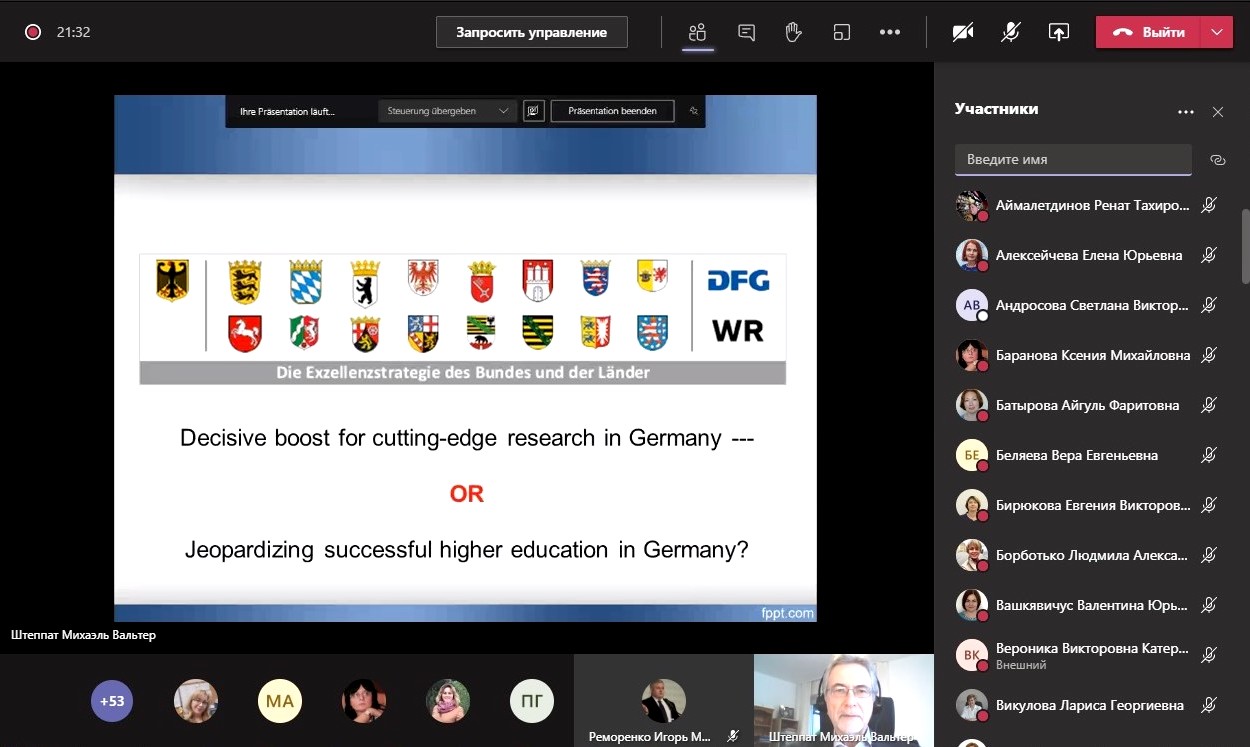1250x747 pixels.
Task: Show the +53 additional participants
Action: pos(112,701)
